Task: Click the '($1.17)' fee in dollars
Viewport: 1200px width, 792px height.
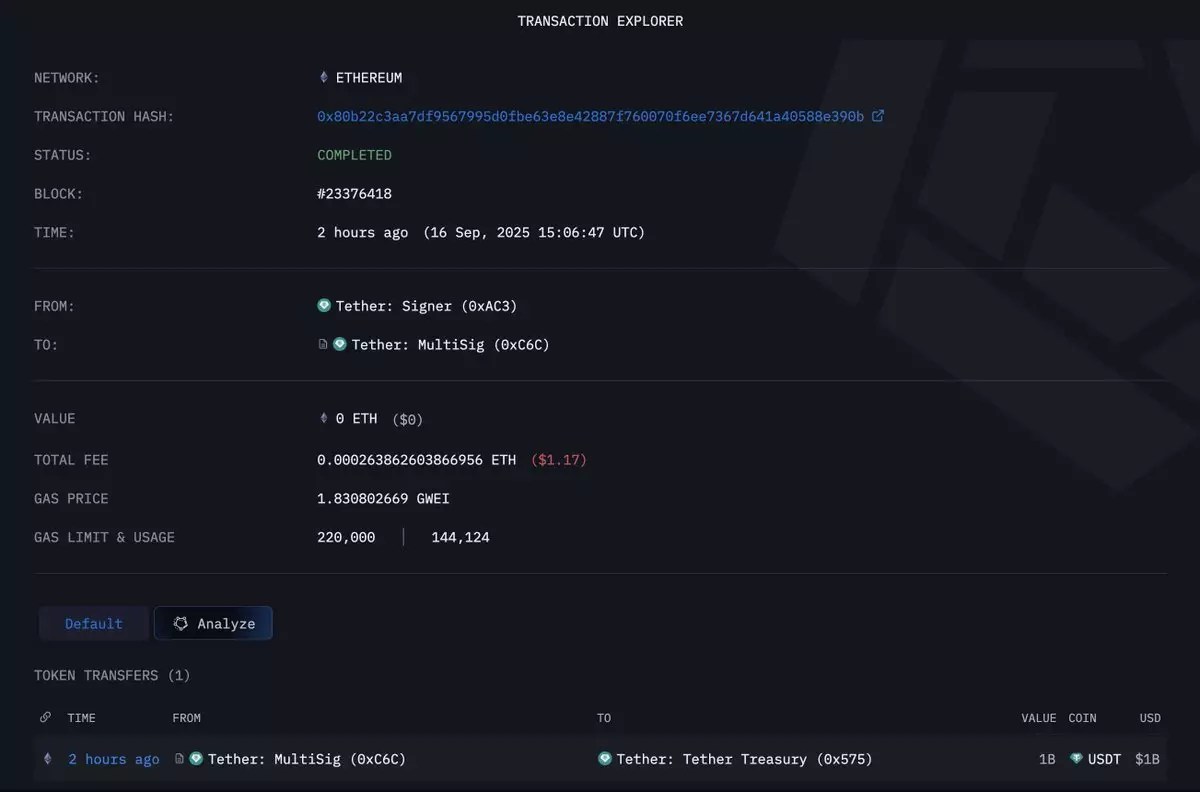Action: [559, 460]
